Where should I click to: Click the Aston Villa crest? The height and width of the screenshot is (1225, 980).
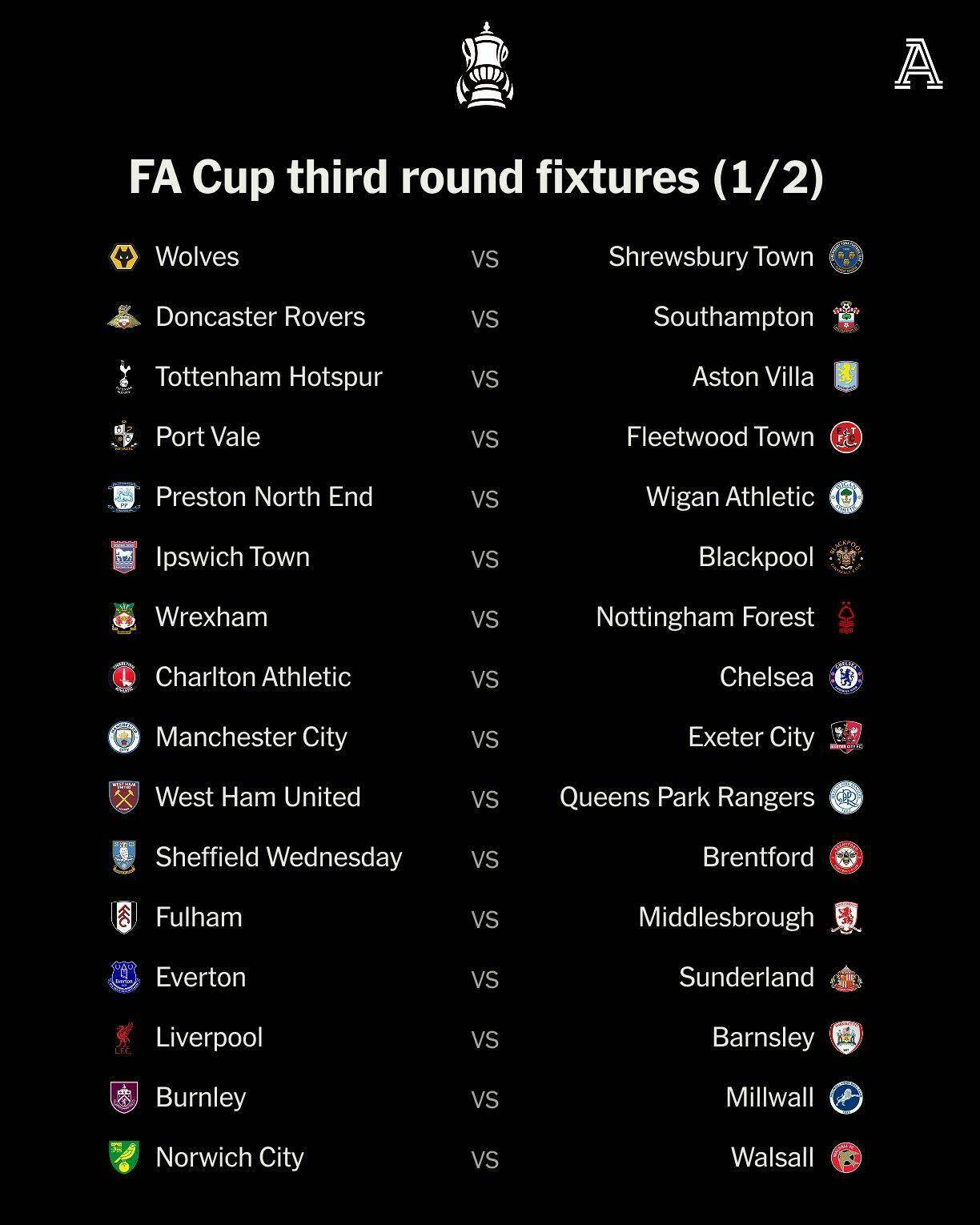coord(846,377)
